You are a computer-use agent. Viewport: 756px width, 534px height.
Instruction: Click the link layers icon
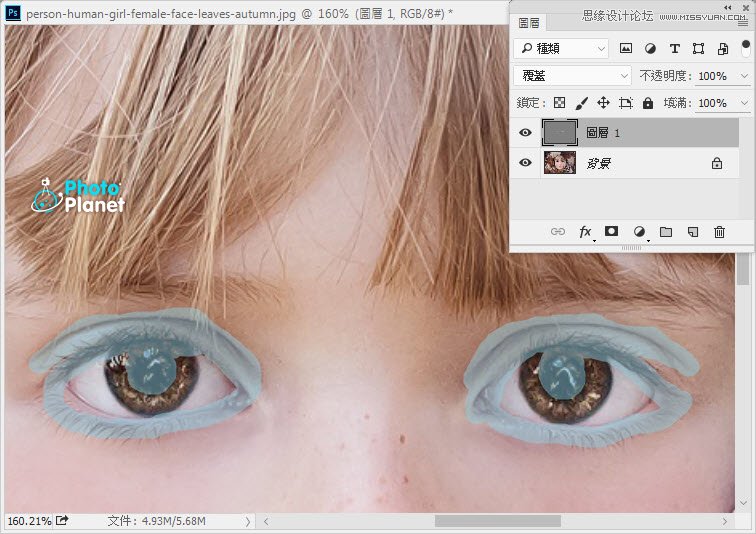558,232
